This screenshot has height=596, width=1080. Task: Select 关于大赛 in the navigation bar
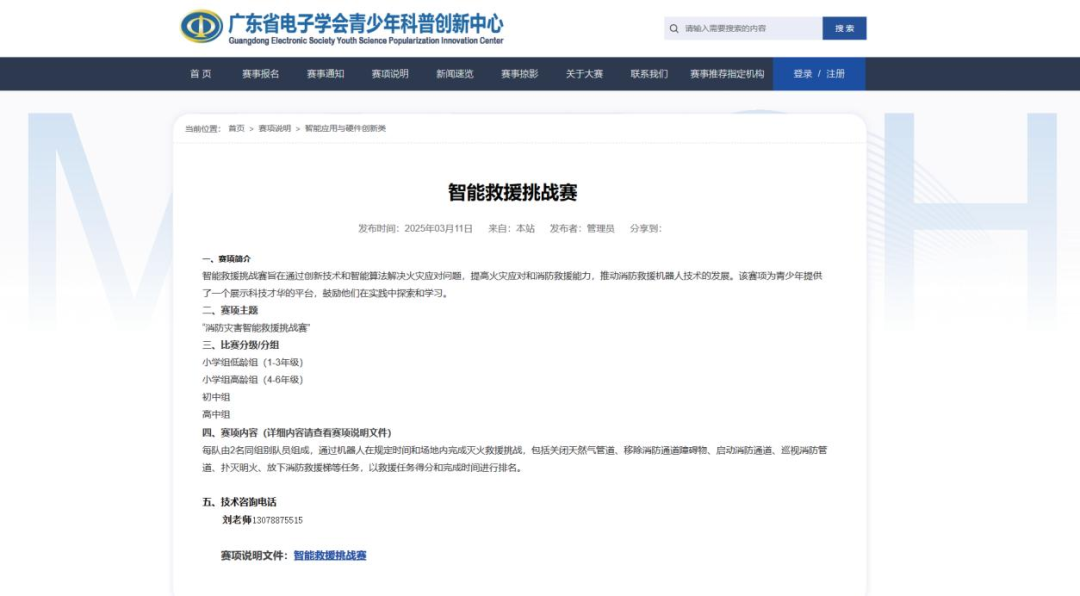[584, 73]
